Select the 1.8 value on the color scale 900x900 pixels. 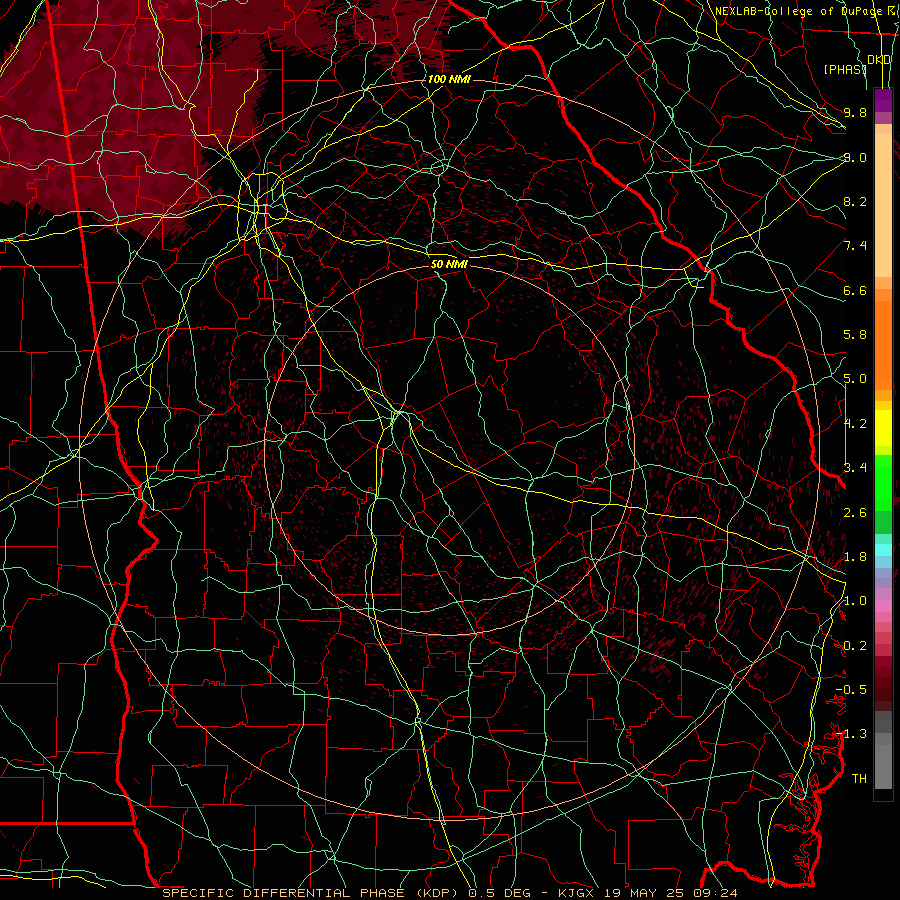coord(855,557)
